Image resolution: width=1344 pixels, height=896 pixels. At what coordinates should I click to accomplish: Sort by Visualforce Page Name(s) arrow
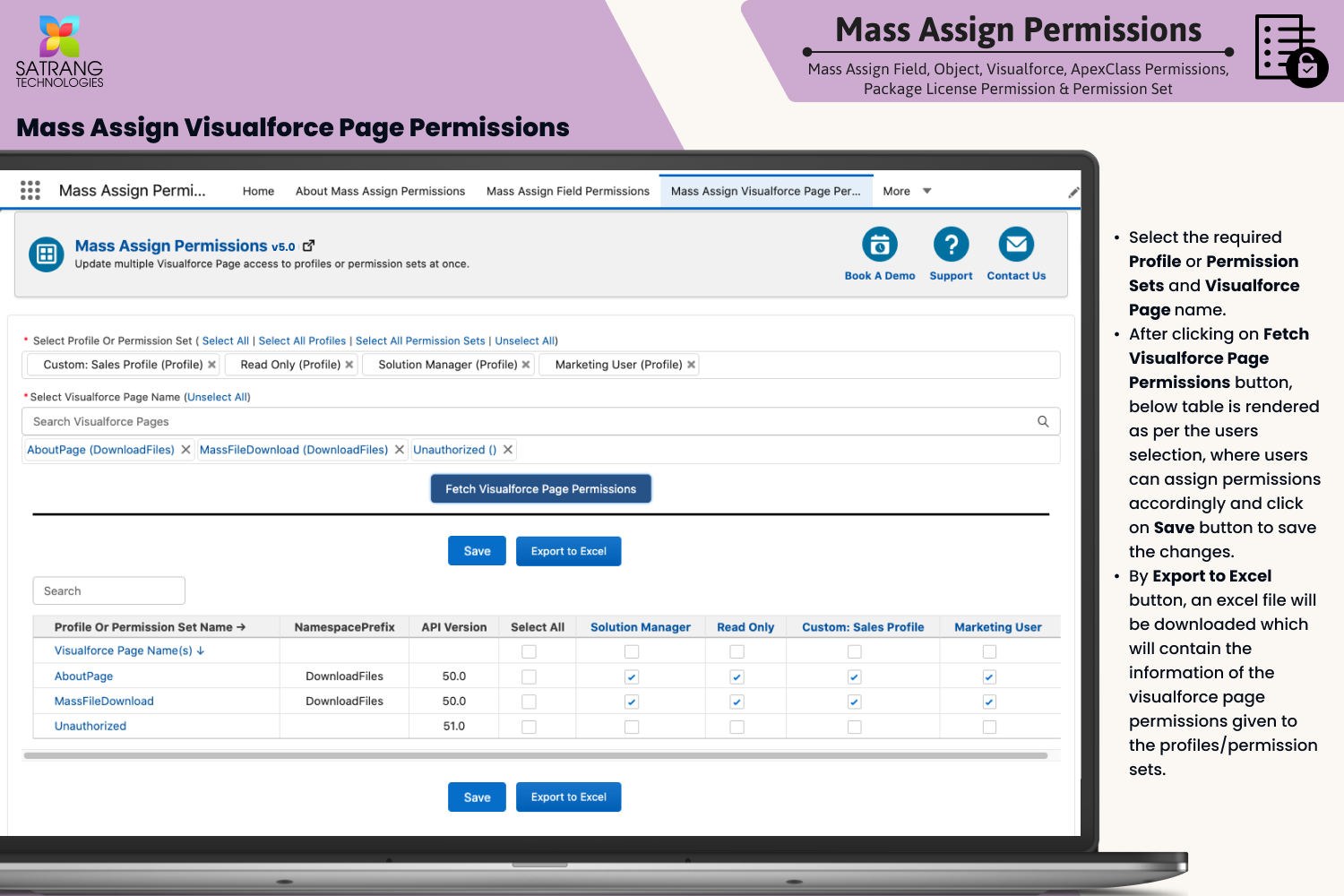pyautogui.click(x=201, y=651)
